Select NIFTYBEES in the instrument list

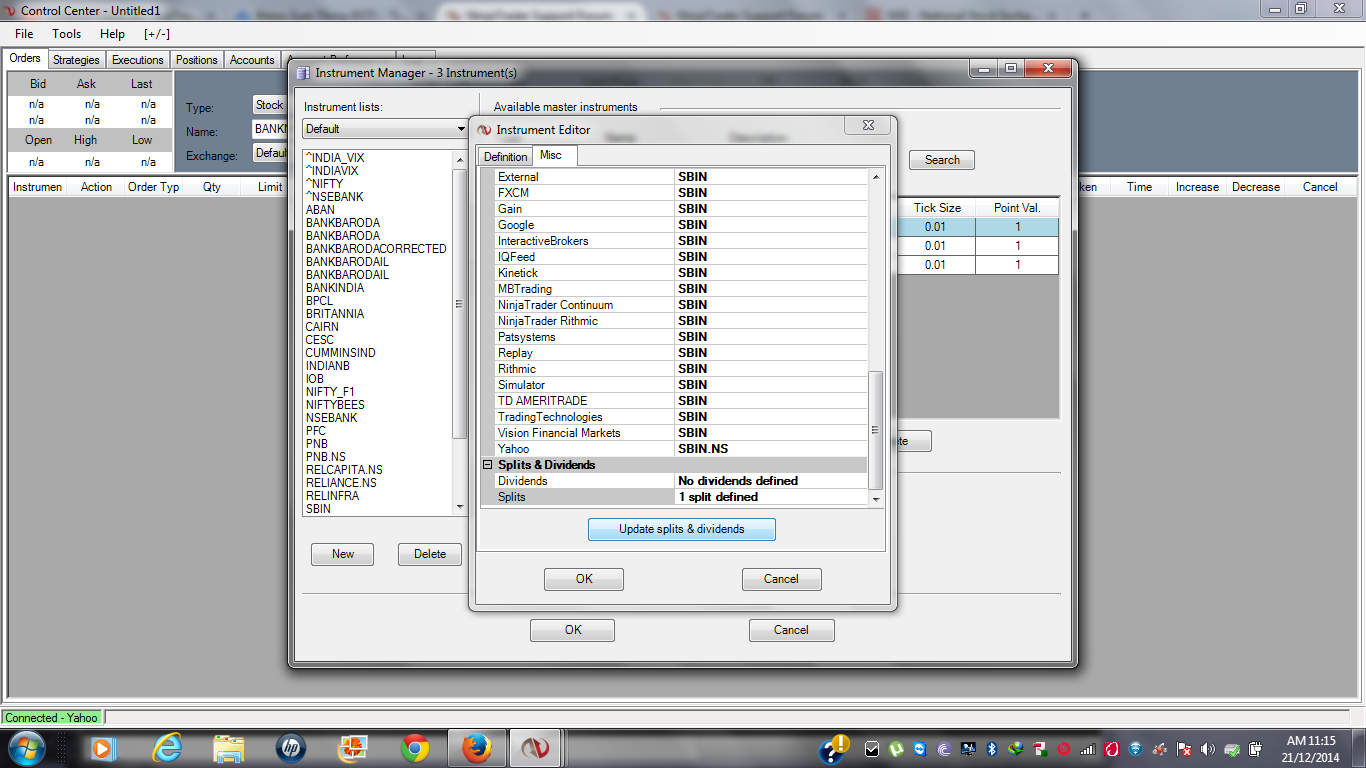click(335, 405)
